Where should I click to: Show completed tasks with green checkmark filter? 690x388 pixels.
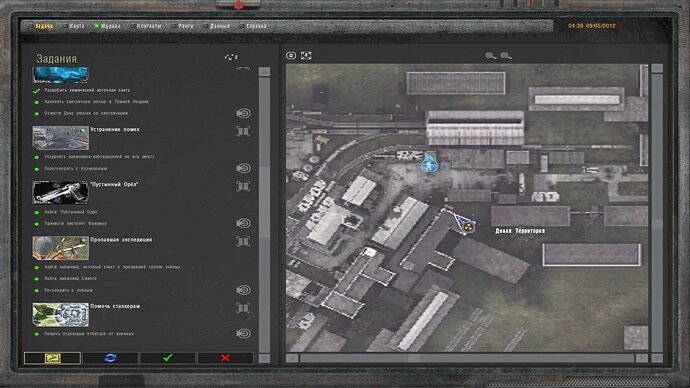[167, 358]
